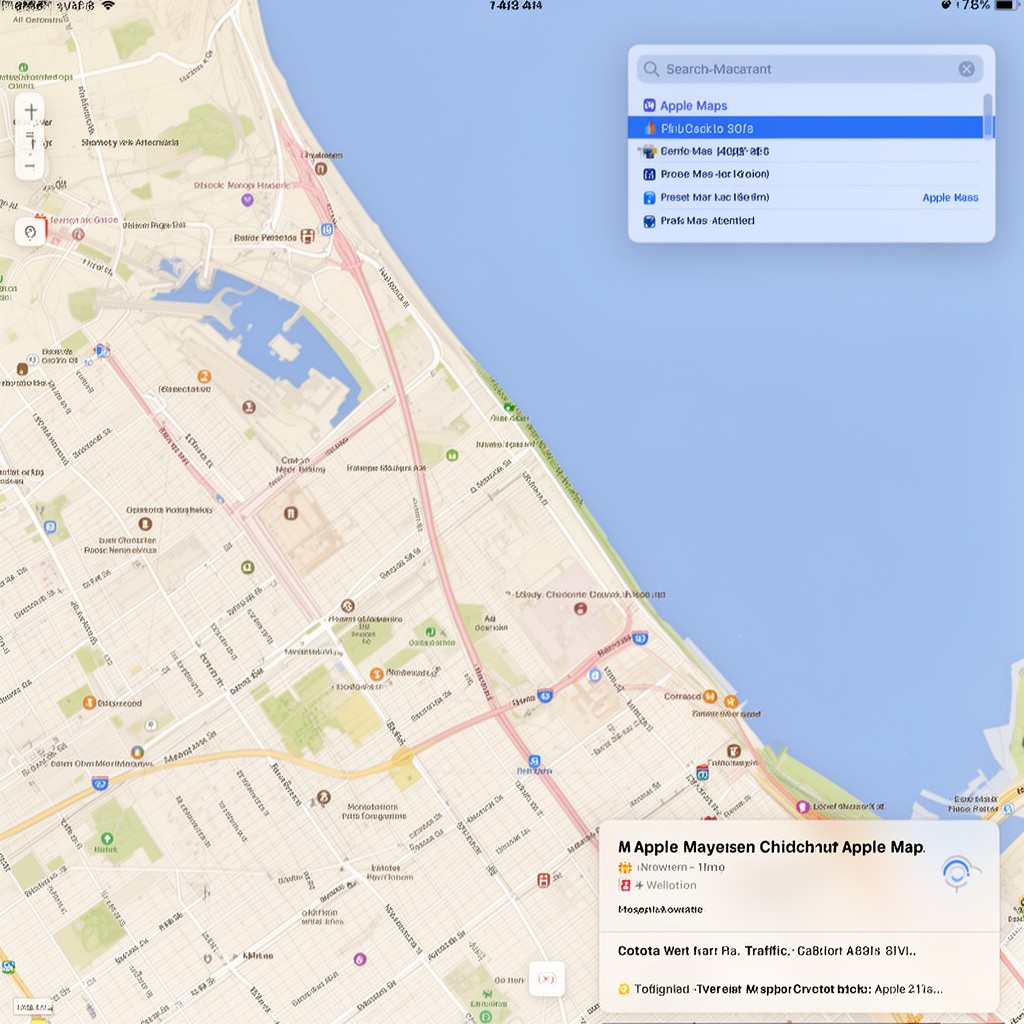Click green pin near Framepe Stioikprs label

[x=452, y=455]
